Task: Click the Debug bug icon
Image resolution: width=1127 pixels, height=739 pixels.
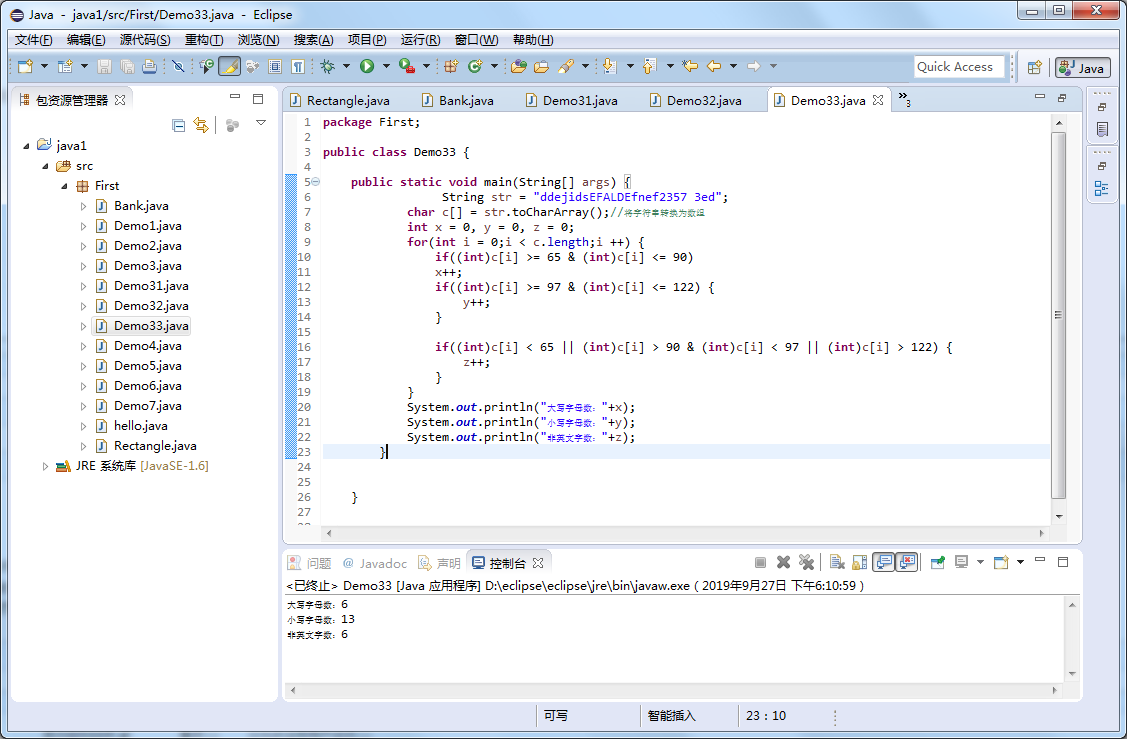Action: 328,66
